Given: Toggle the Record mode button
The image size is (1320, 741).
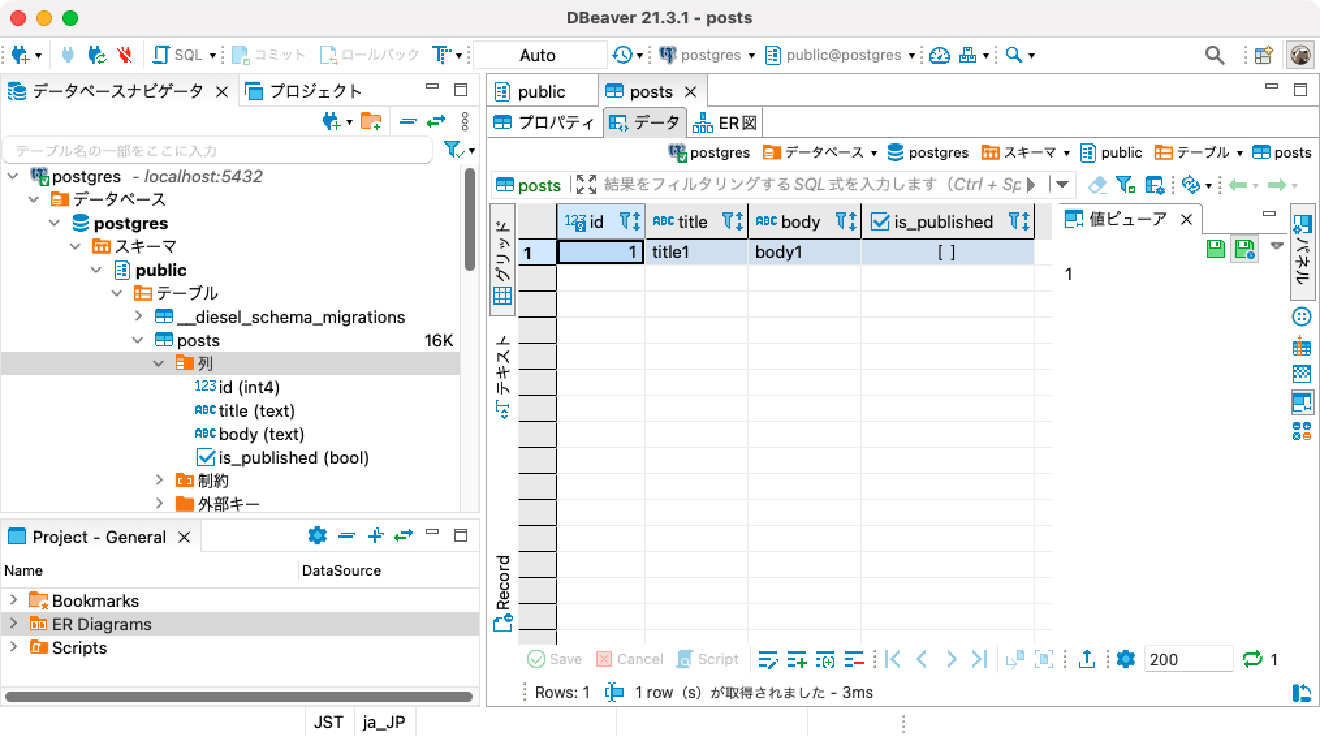Looking at the screenshot, I should coord(503,593).
